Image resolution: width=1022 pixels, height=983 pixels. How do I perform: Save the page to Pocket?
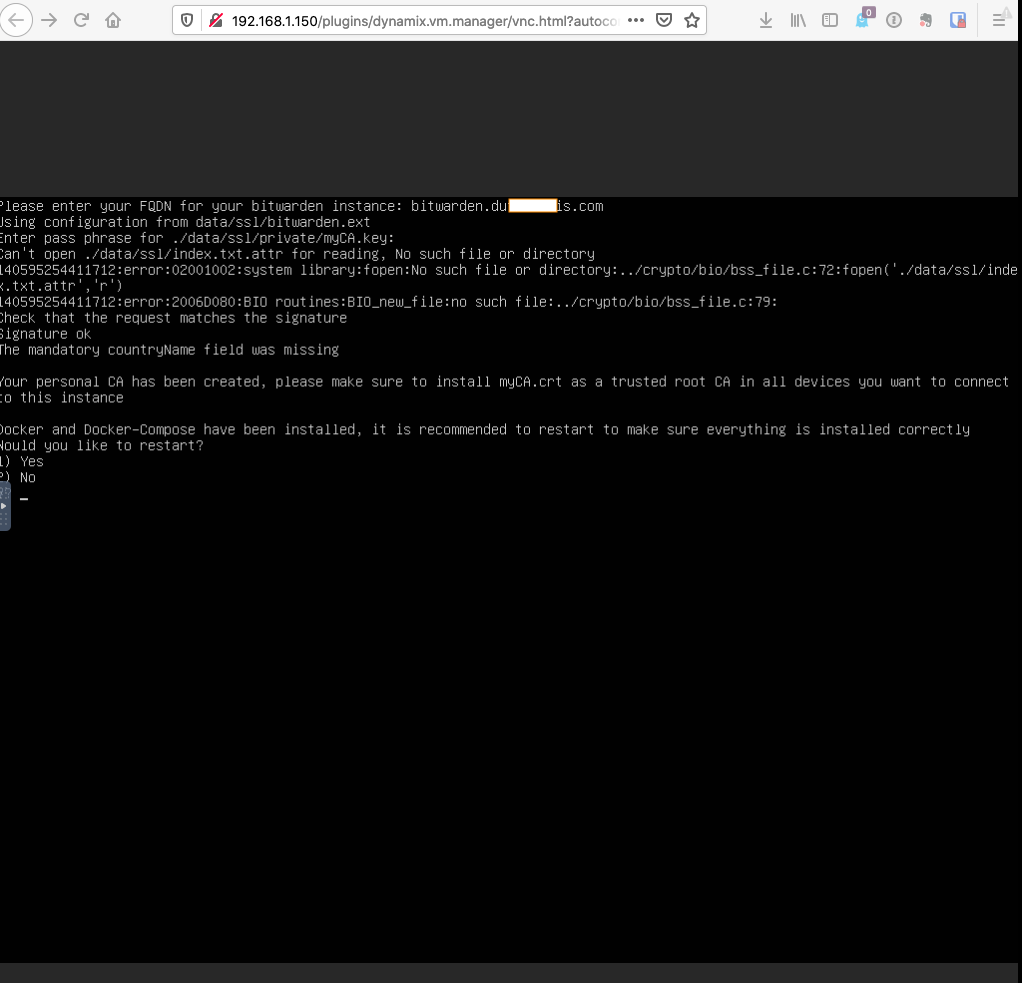click(664, 19)
